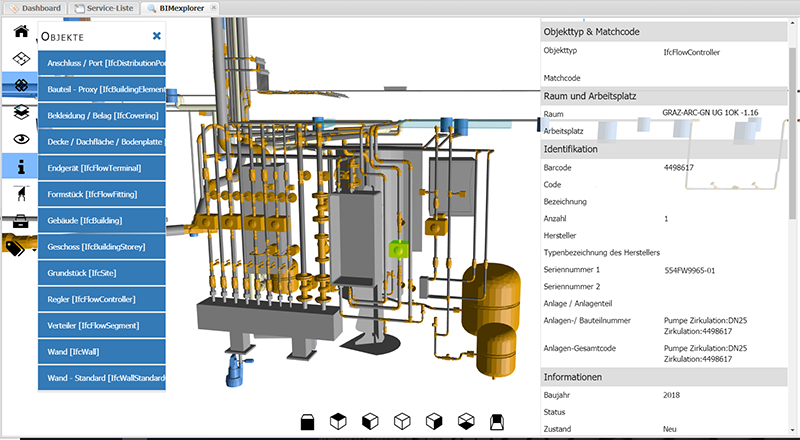Click serial number 554FW9965-01

pos(689,271)
